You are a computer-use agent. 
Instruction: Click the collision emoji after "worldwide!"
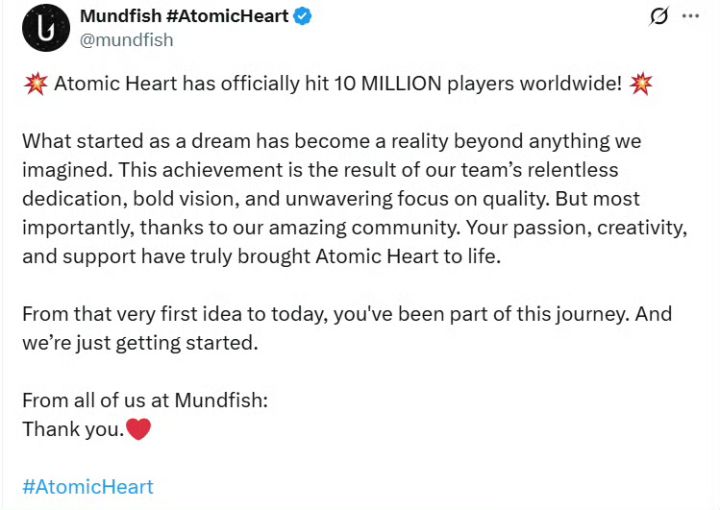(642, 84)
